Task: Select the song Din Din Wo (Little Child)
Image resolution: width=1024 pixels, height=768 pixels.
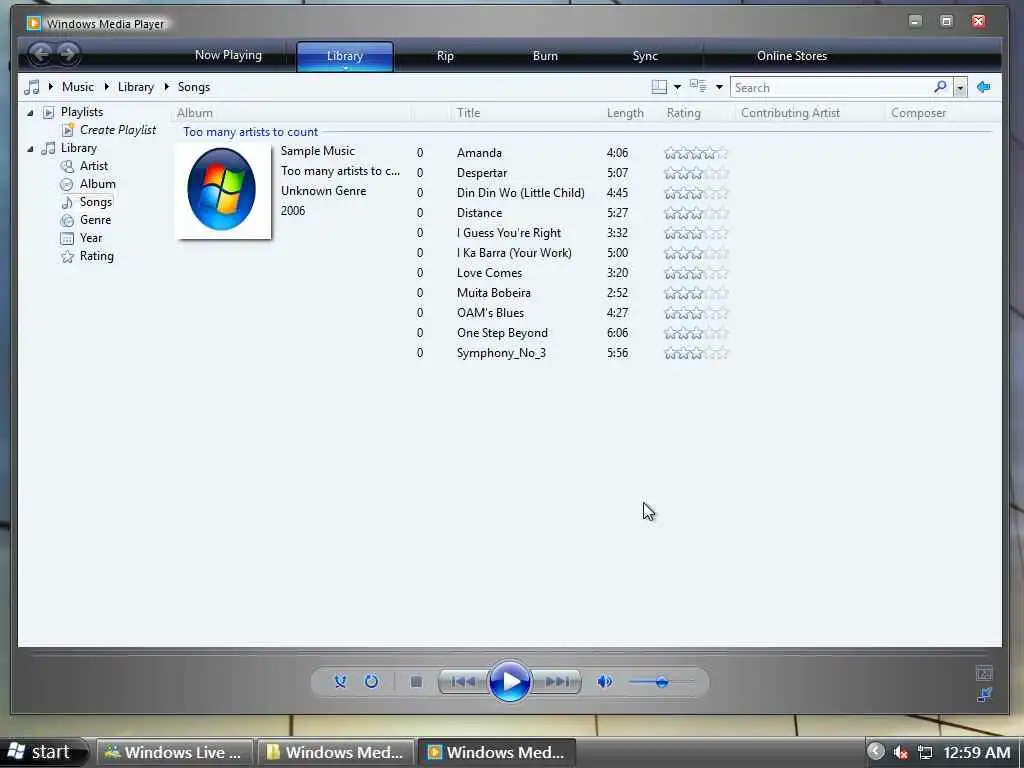Action: click(520, 193)
